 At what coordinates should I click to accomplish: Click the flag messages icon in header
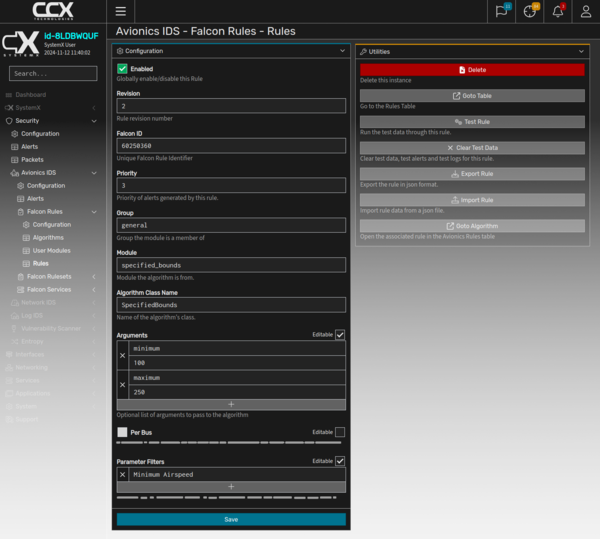[x=501, y=11]
